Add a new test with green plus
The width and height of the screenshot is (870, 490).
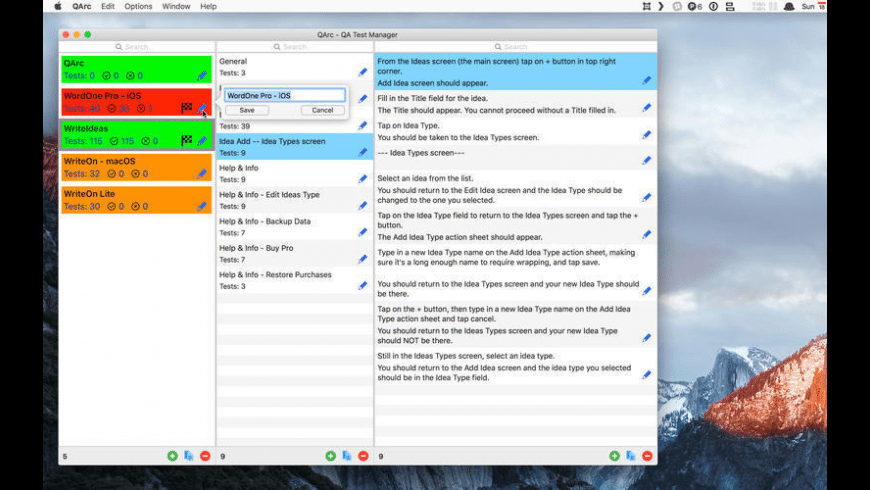pos(614,456)
